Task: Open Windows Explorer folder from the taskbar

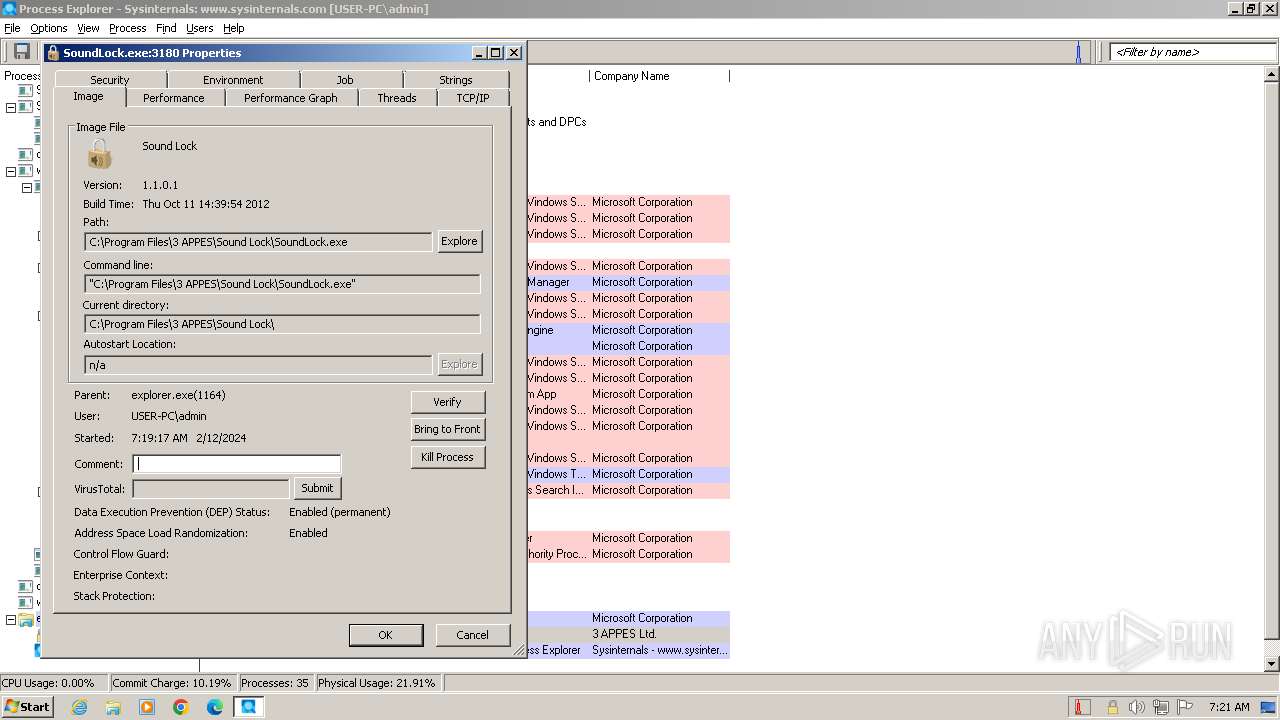Action: pyautogui.click(x=113, y=707)
